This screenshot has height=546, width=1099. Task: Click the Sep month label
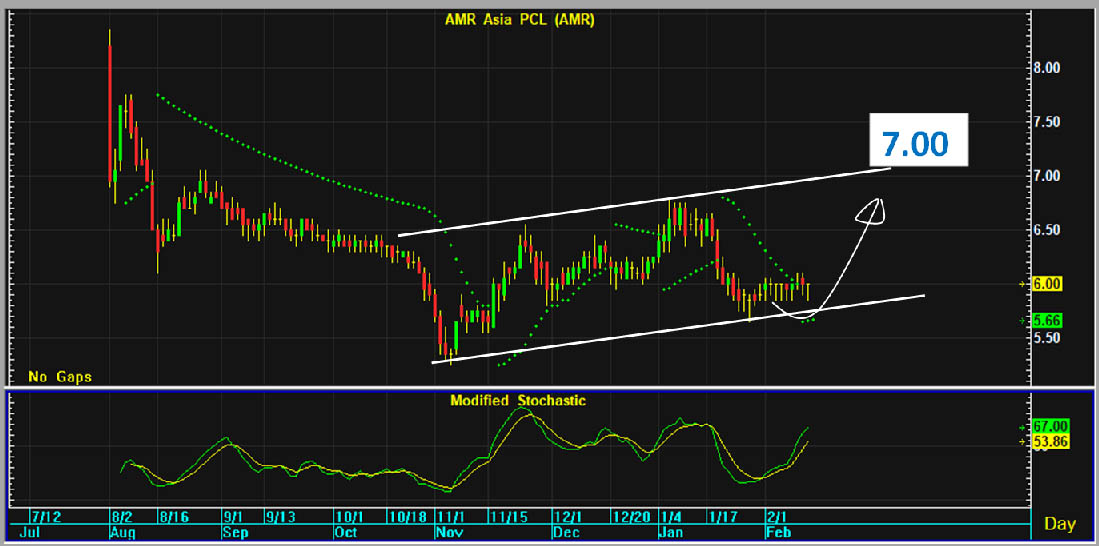pyautogui.click(x=235, y=532)
